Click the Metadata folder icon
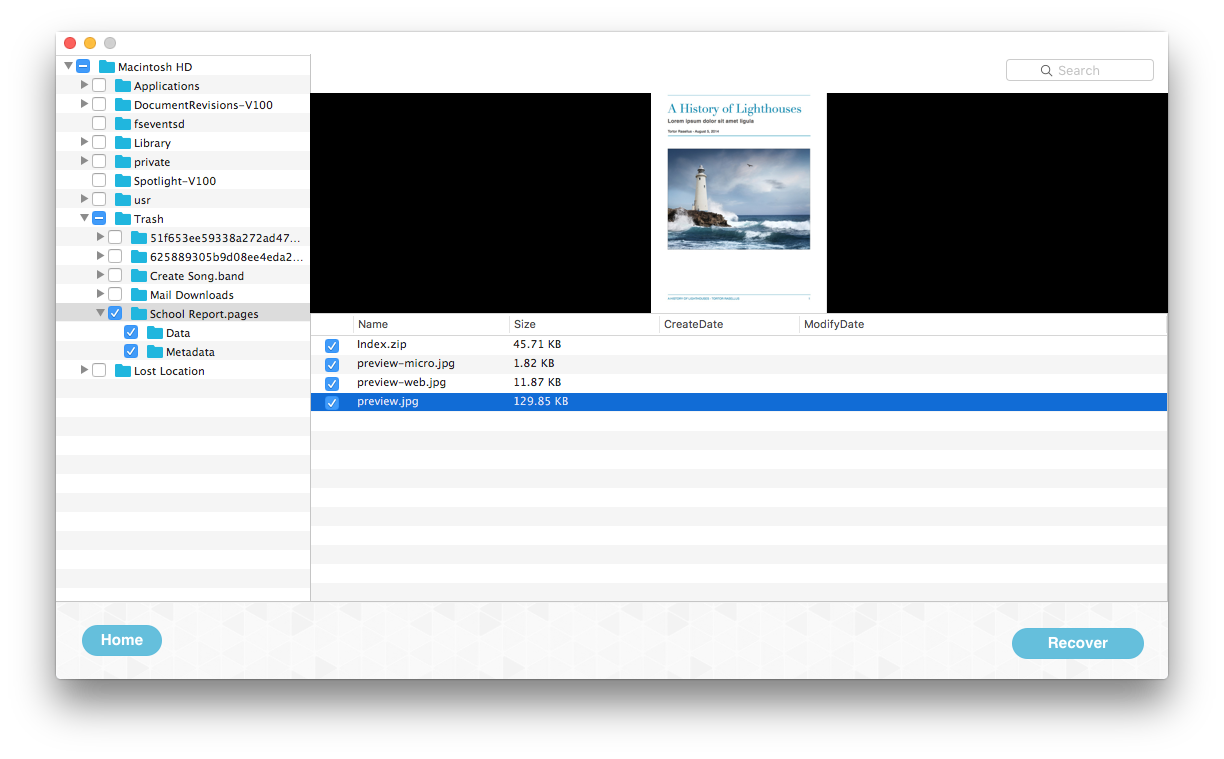 [155, 352]
